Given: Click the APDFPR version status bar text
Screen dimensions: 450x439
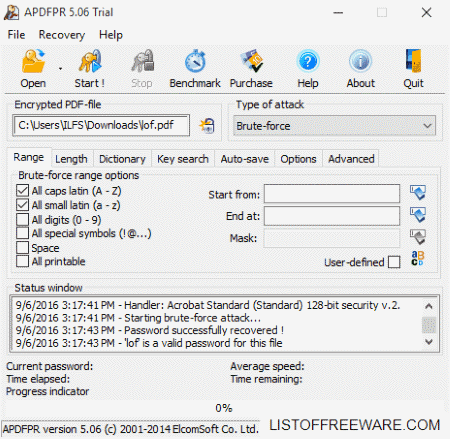Looking at the screenshot, I should point(131,429).
